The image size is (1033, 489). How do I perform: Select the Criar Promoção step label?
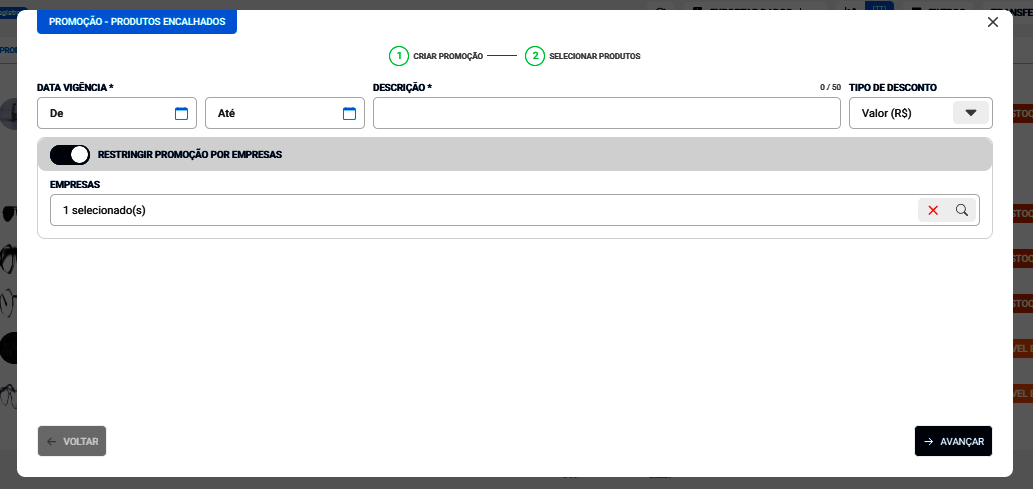click(x=448, y=57)
